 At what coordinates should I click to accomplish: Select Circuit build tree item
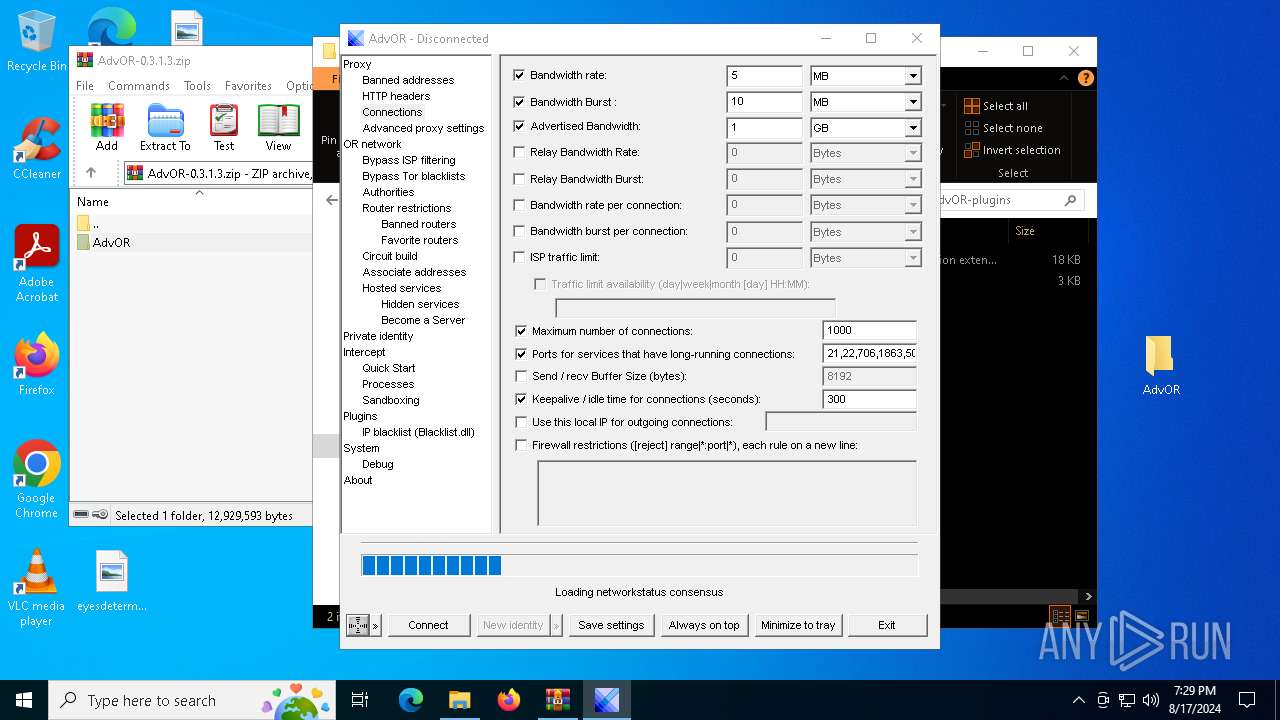pos(390,256)
